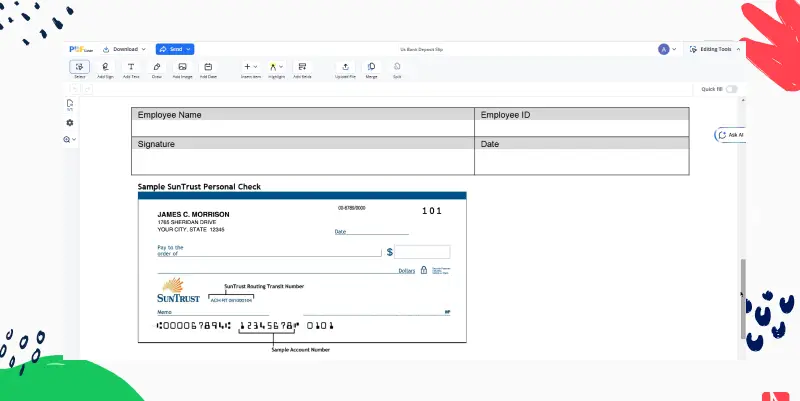Image resolution: width=800 pixels, height=401 pixels.
Task: Click the dollar amount box on check
Action: pyautogui.click(x=422, y=252)
